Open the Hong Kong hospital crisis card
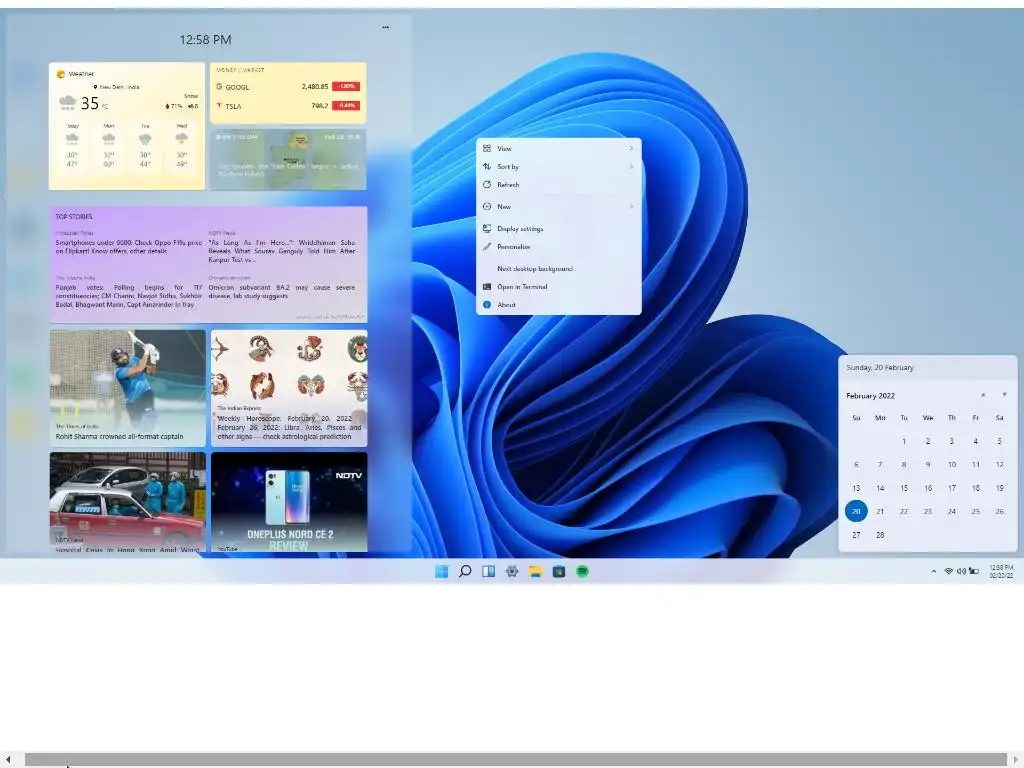 [128, 502]
